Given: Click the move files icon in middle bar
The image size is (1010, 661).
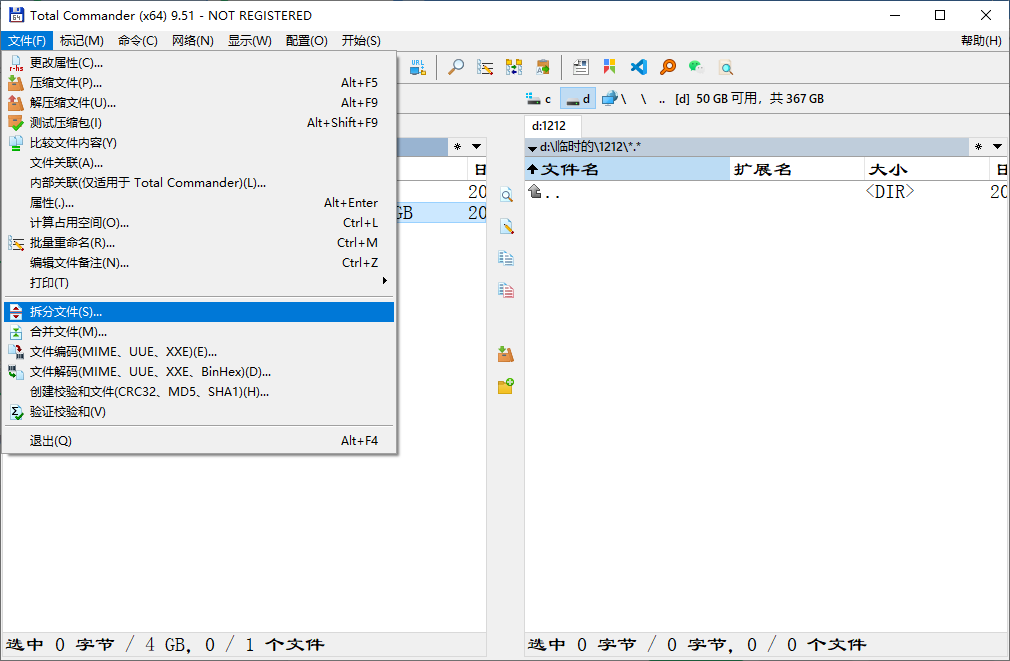Looking at the screenshot, I should tap(506, 291).
